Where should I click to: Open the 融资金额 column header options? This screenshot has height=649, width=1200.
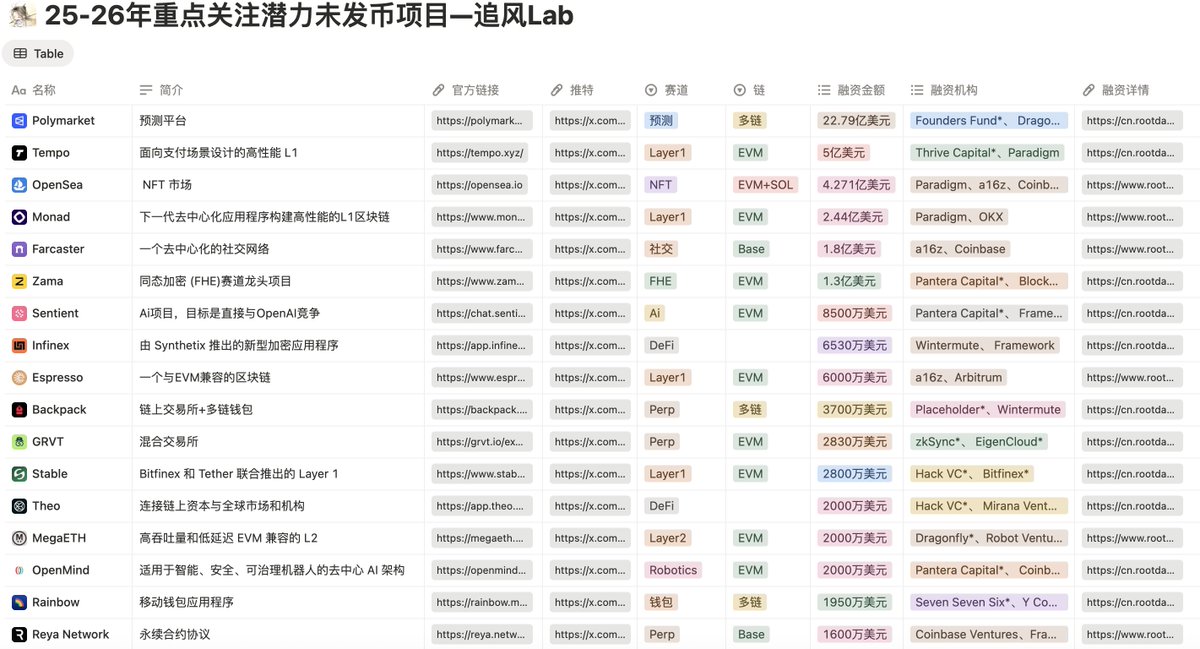coord(851,90)
